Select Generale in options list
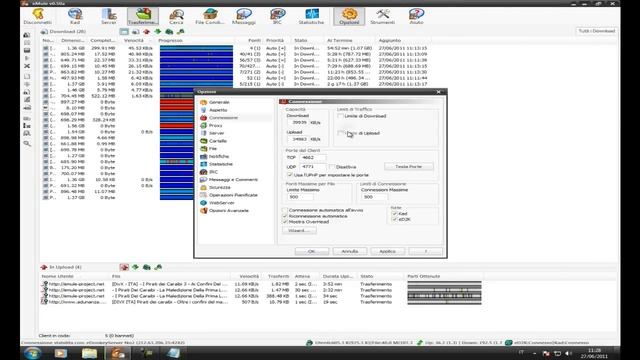The image size is (640, 360). tap(219, 102)
